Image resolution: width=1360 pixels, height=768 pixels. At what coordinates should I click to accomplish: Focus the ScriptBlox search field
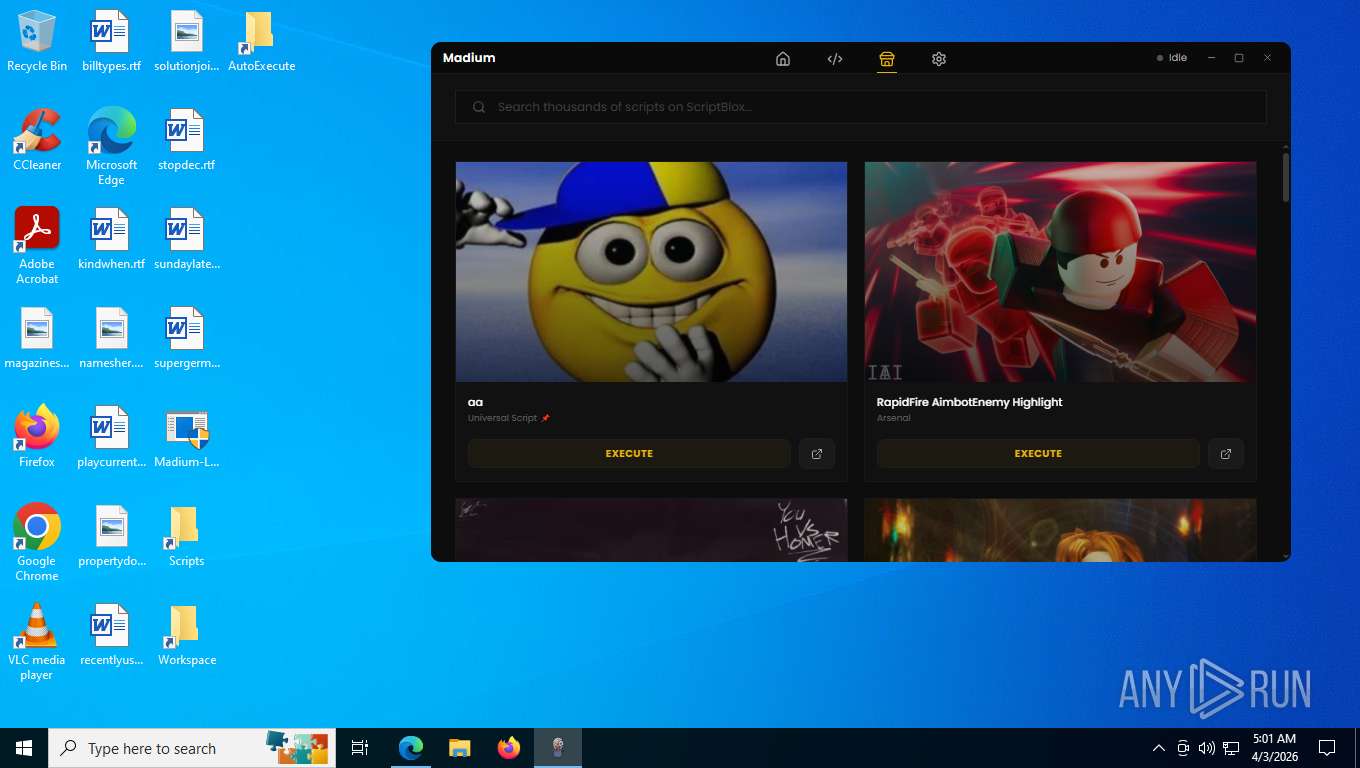[861, 107]
